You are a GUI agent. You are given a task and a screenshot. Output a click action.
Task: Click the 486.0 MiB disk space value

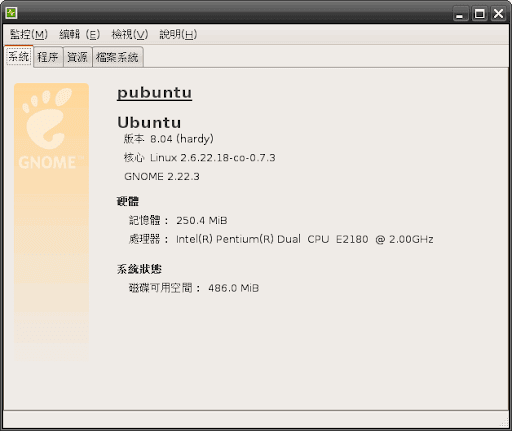click(233, 288)
